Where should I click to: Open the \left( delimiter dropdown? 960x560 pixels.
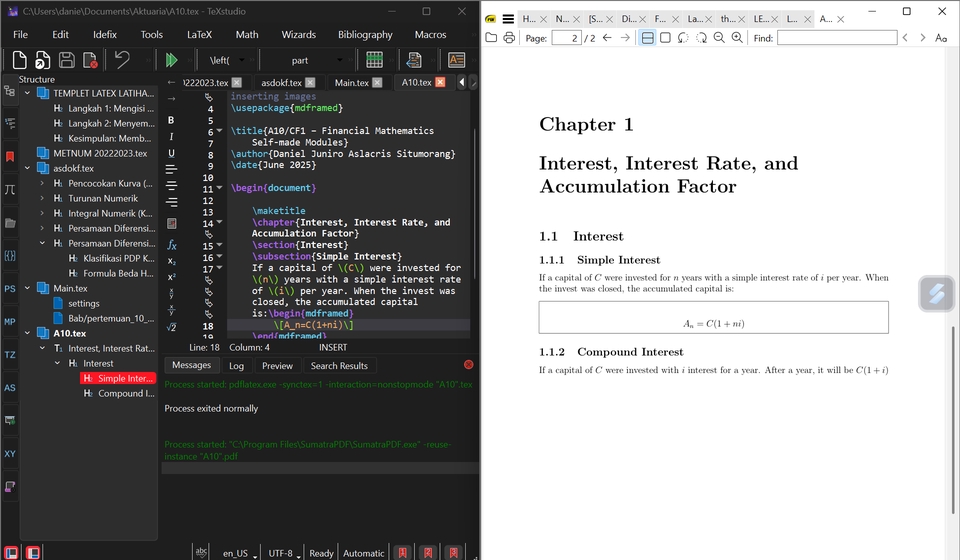tap(241, 60)
